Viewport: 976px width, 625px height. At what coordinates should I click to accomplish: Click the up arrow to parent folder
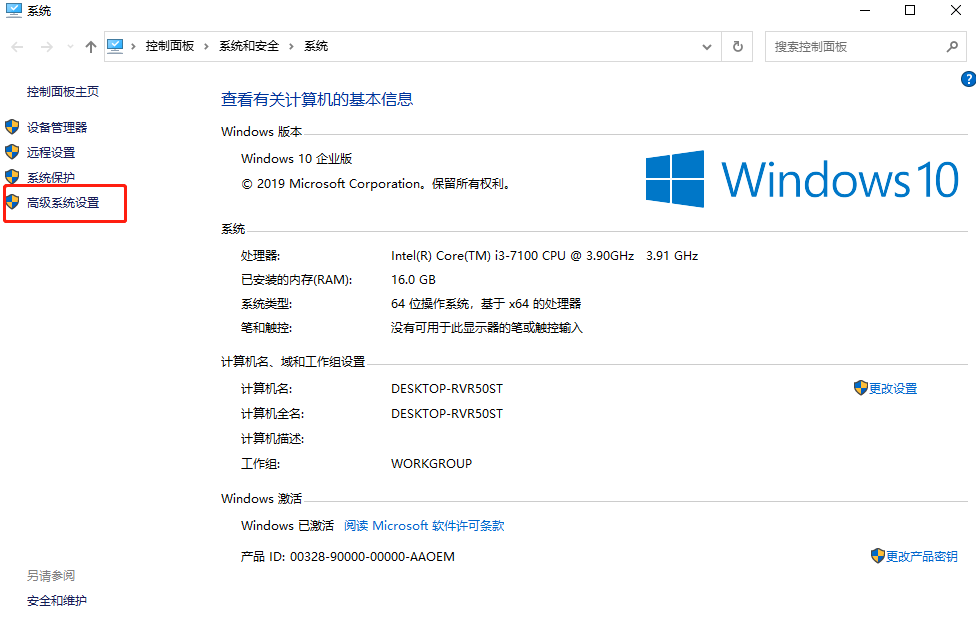tap(91, 47)
